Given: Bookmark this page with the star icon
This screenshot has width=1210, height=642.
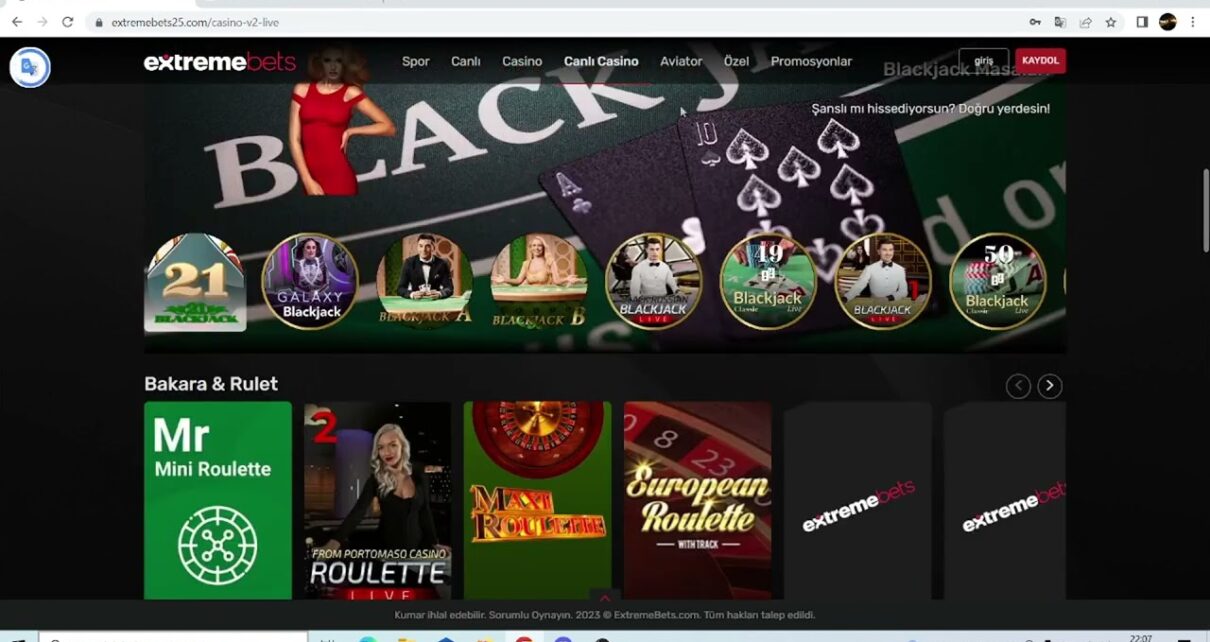Looking at the screenshot, I should 1111,22.
